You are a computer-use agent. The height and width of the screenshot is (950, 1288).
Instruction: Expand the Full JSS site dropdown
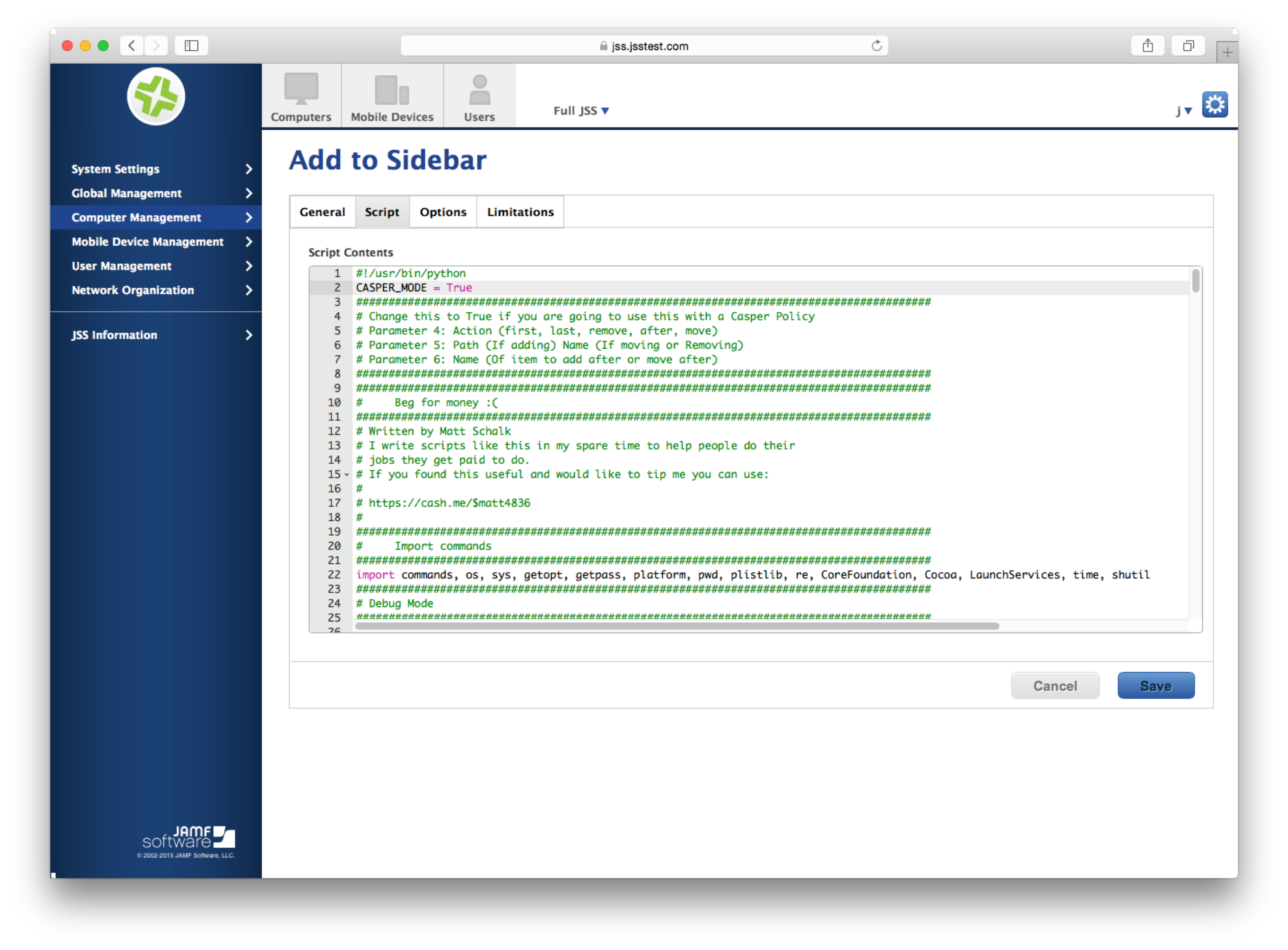pos(581,110)
